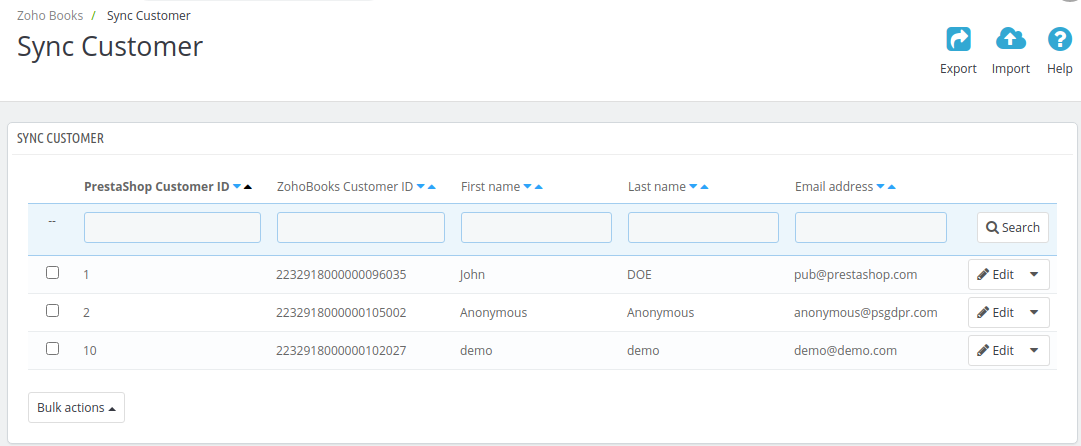Click the Search button
Screen dimensions: 1081x446
(1013, 227)
